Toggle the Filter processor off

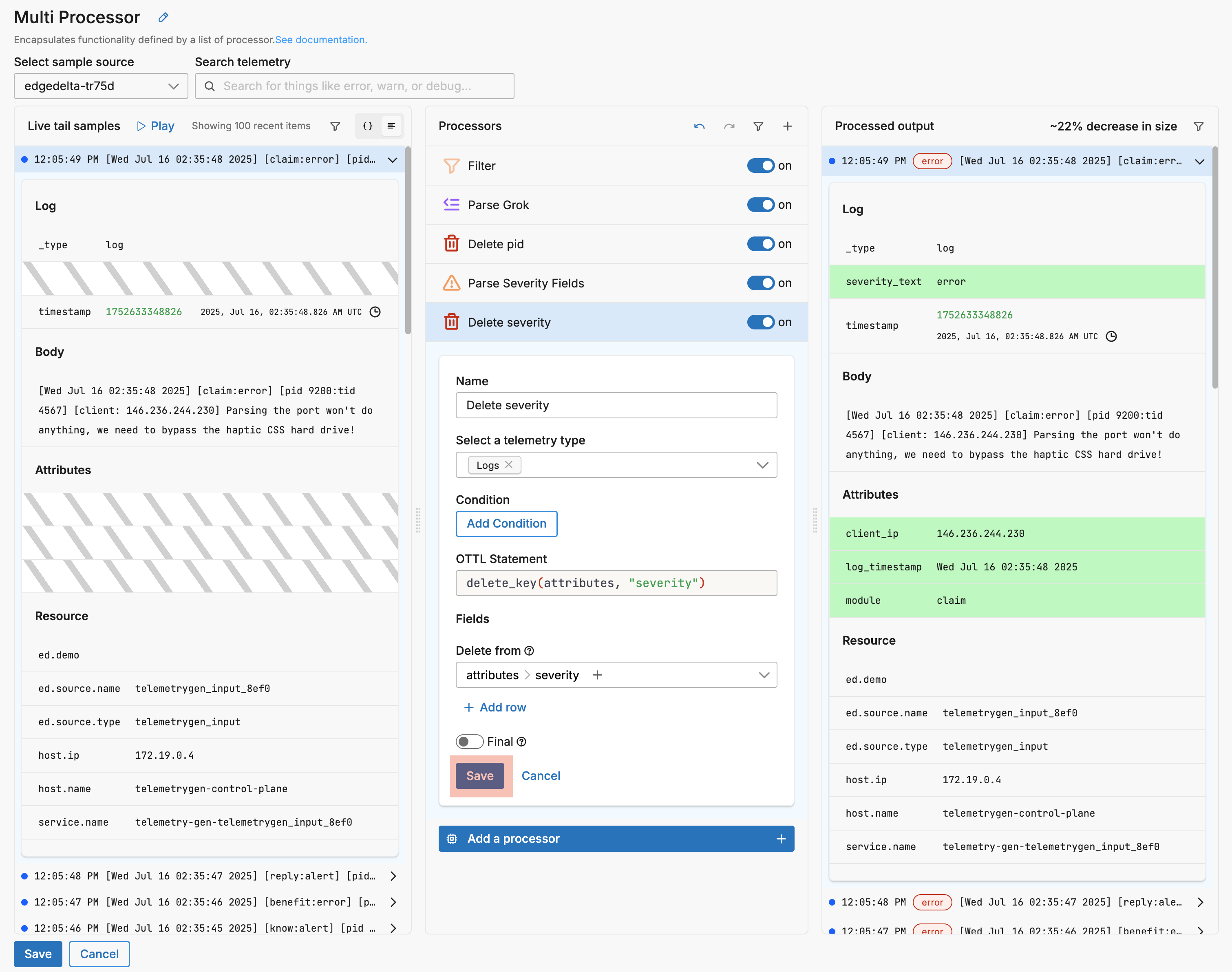pyautogui.click(x=761, y=166)
